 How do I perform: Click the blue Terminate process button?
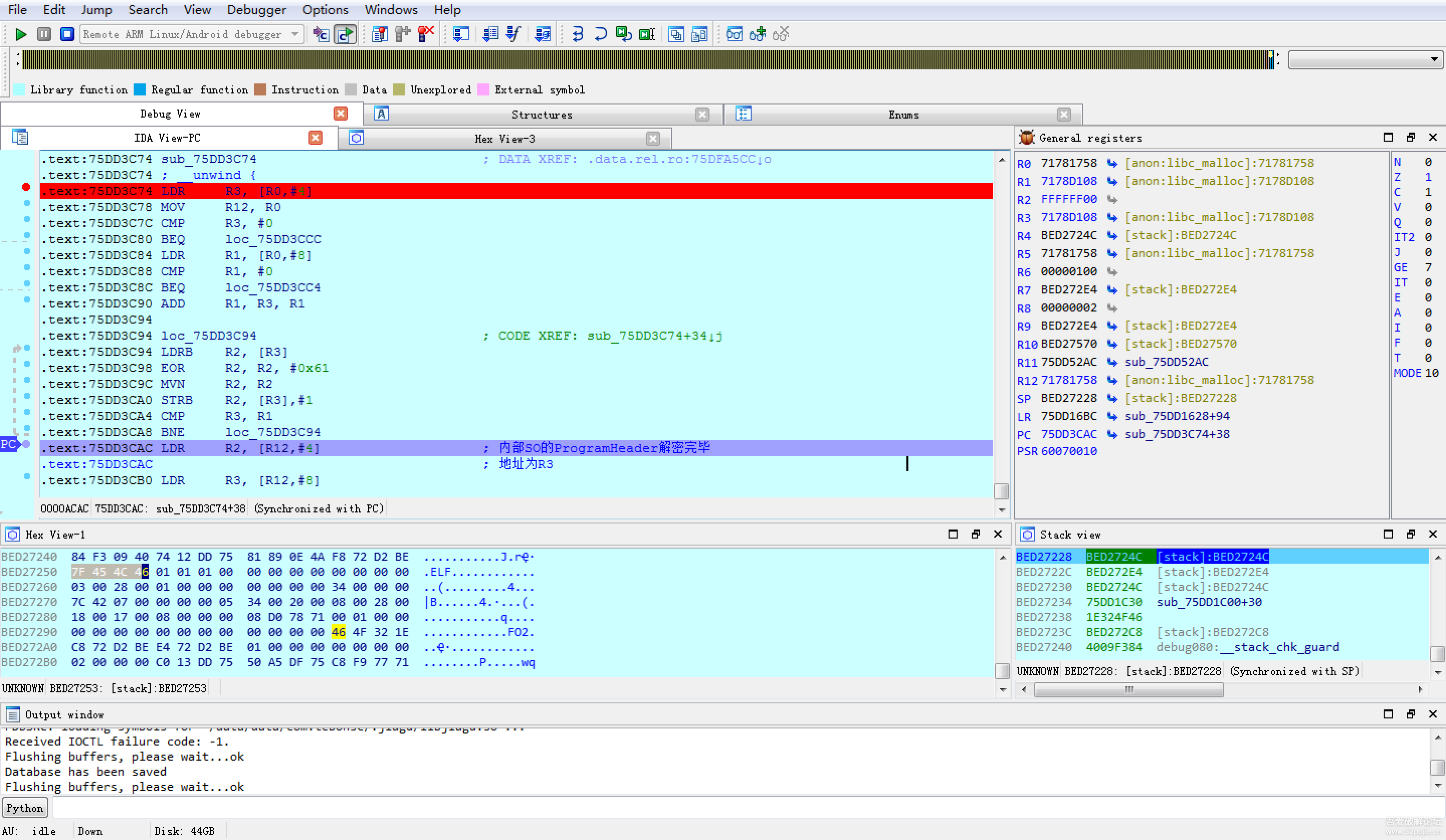pos(67,35)
